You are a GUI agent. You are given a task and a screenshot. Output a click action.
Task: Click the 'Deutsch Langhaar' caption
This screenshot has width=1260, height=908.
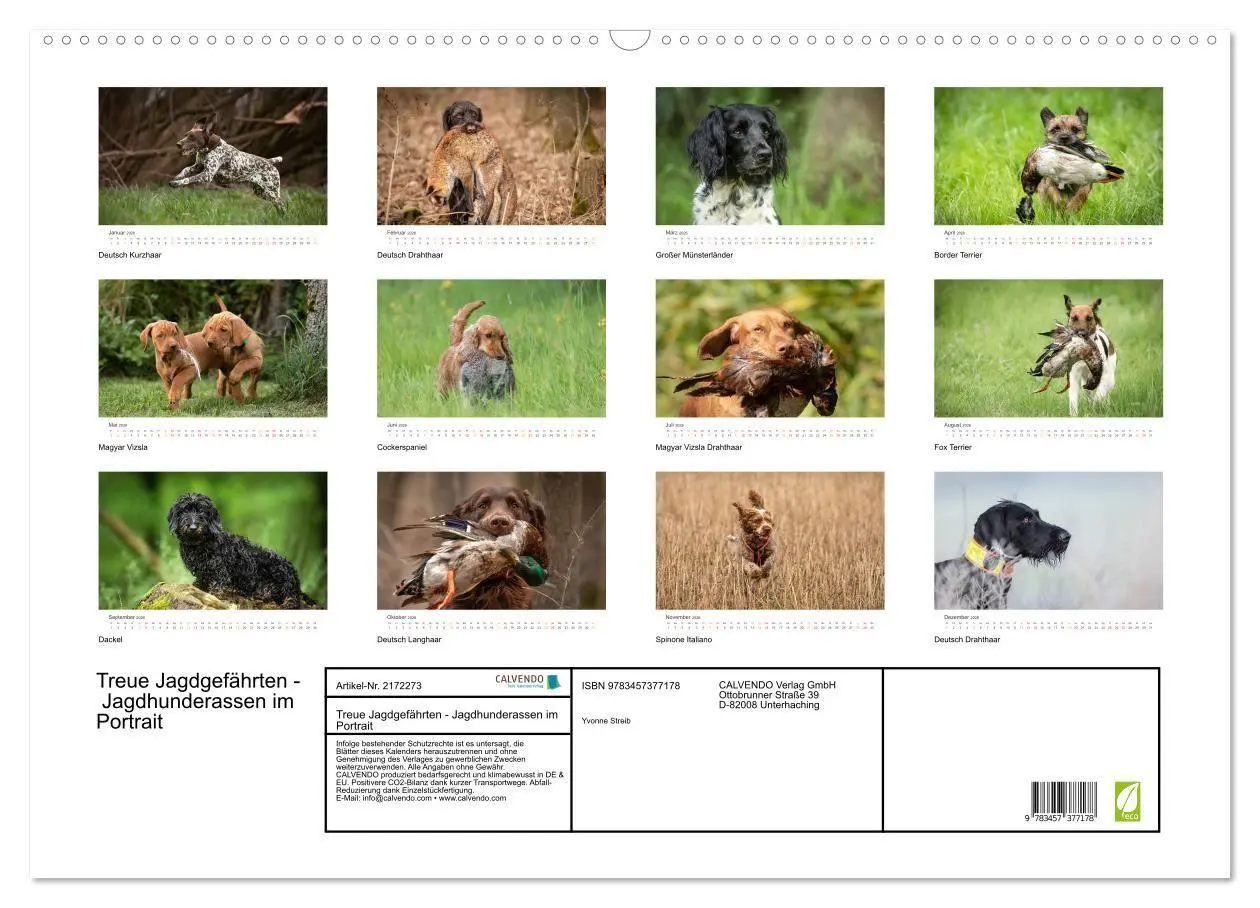pyautogui.click(x=409, y=639)
